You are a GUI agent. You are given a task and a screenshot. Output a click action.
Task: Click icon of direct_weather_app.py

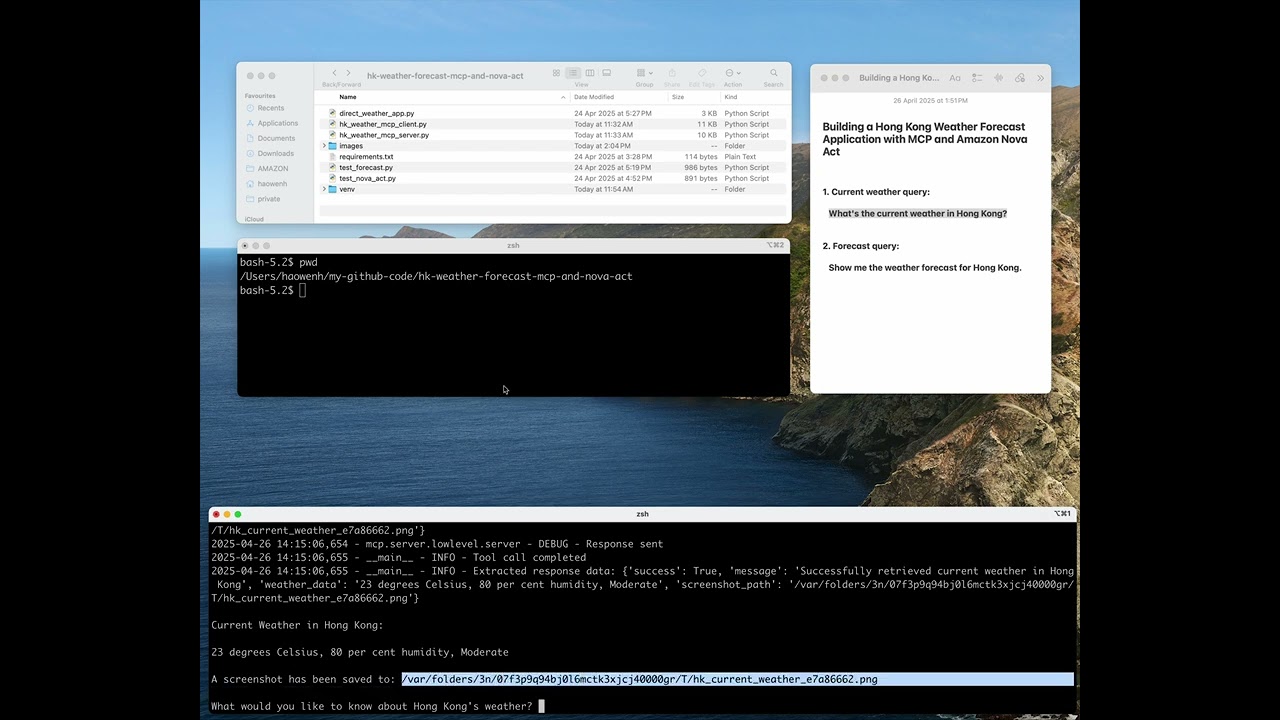point(332,114)
